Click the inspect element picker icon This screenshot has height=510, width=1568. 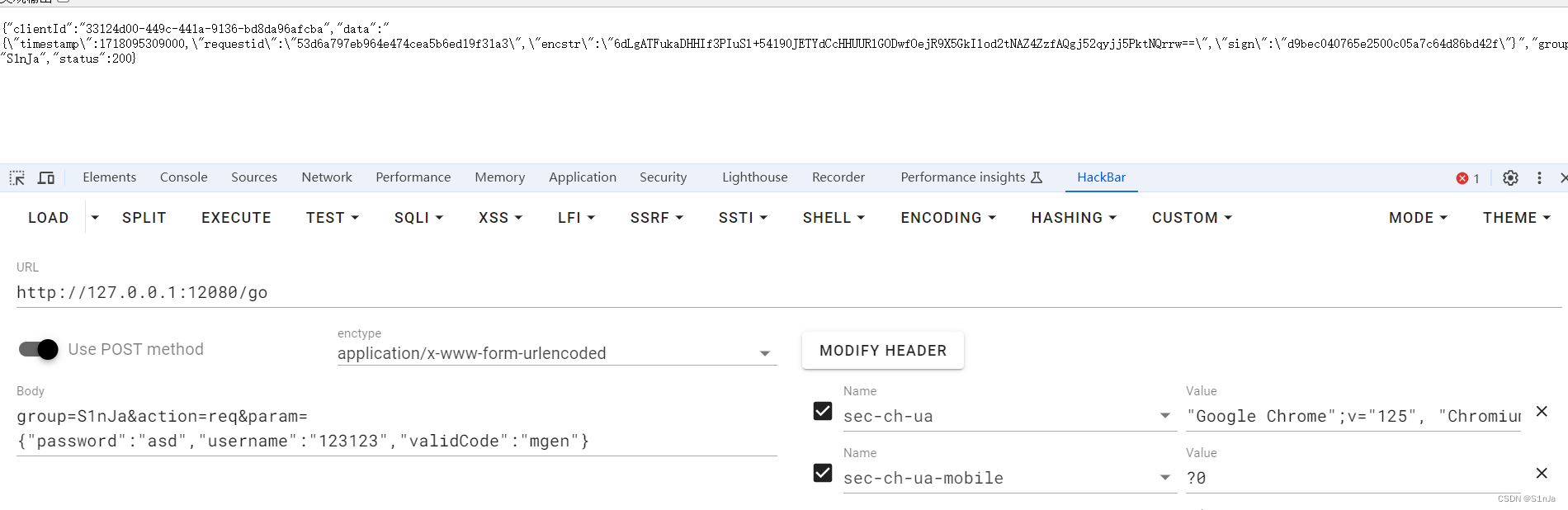coord(17,177)
